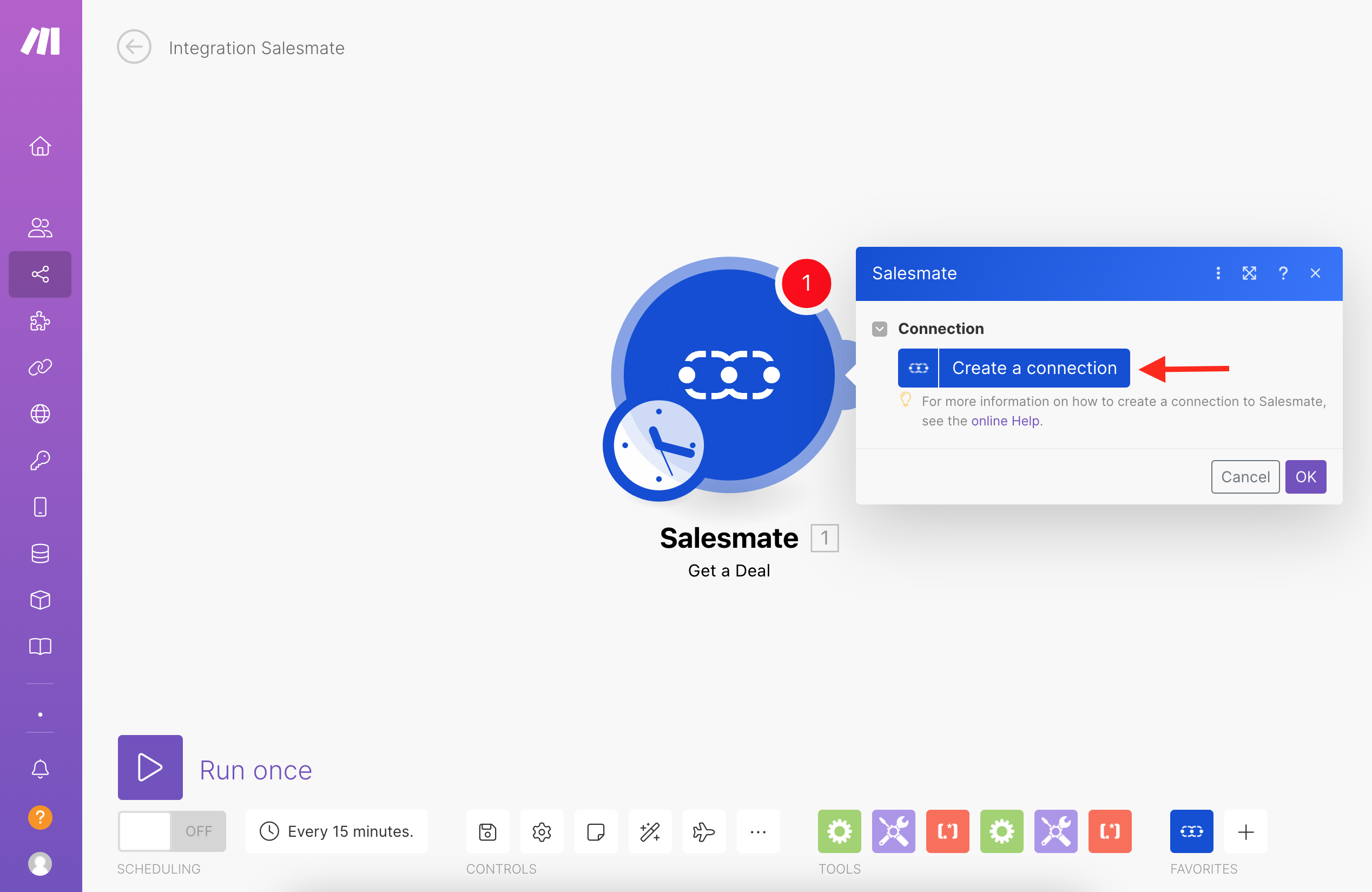1372x892 pixels.
Task: Open the Data stores database icon
Action: click(41, 554)
